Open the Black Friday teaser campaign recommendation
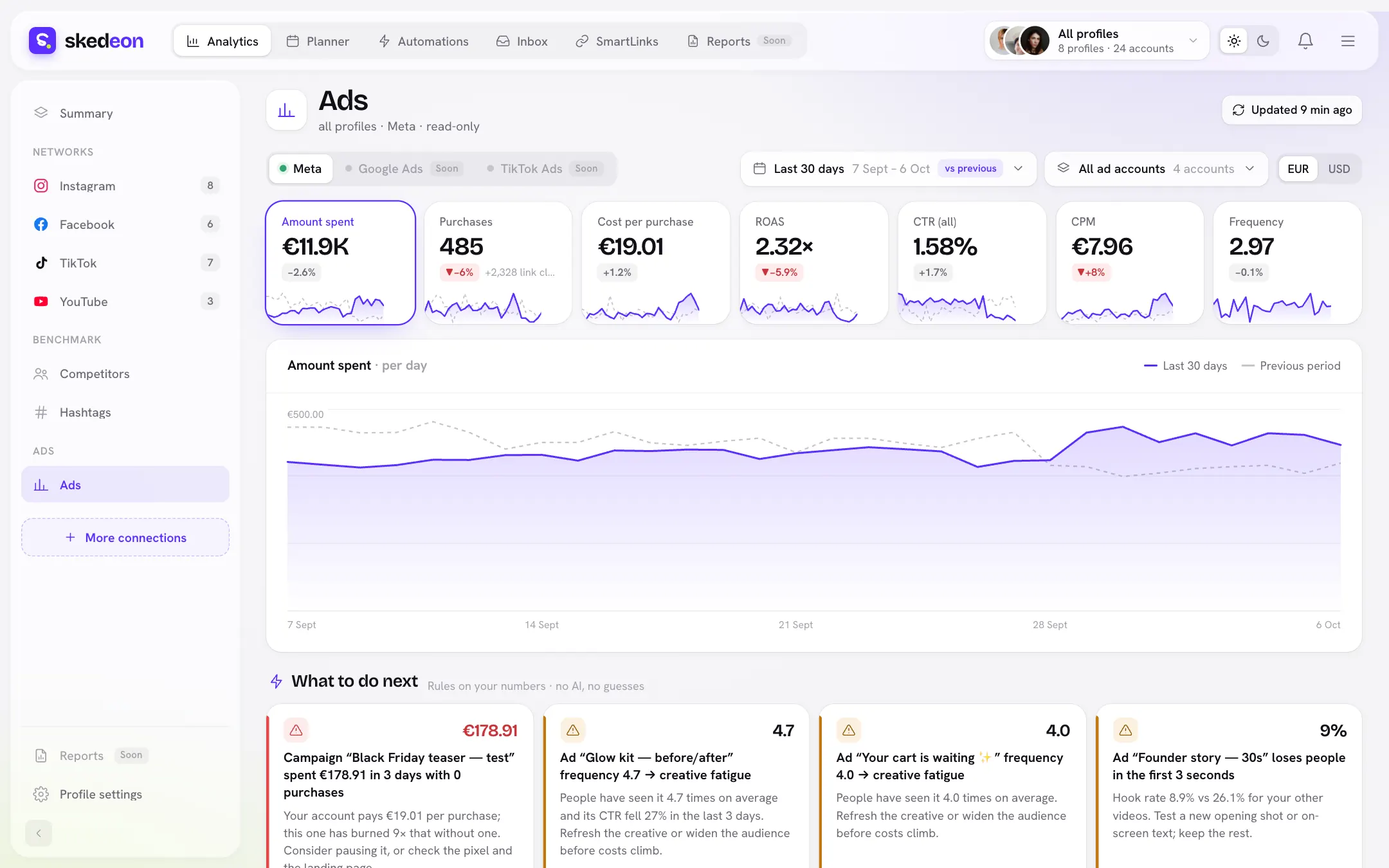Image resolution: width=1389 pixels, height=868 pixels. [400, 787]
